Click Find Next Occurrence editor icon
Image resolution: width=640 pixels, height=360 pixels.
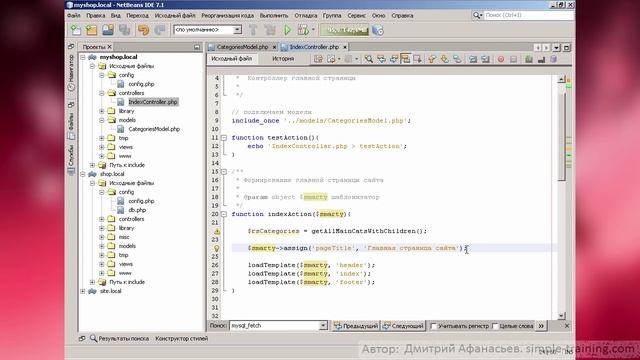pos(393,59)
